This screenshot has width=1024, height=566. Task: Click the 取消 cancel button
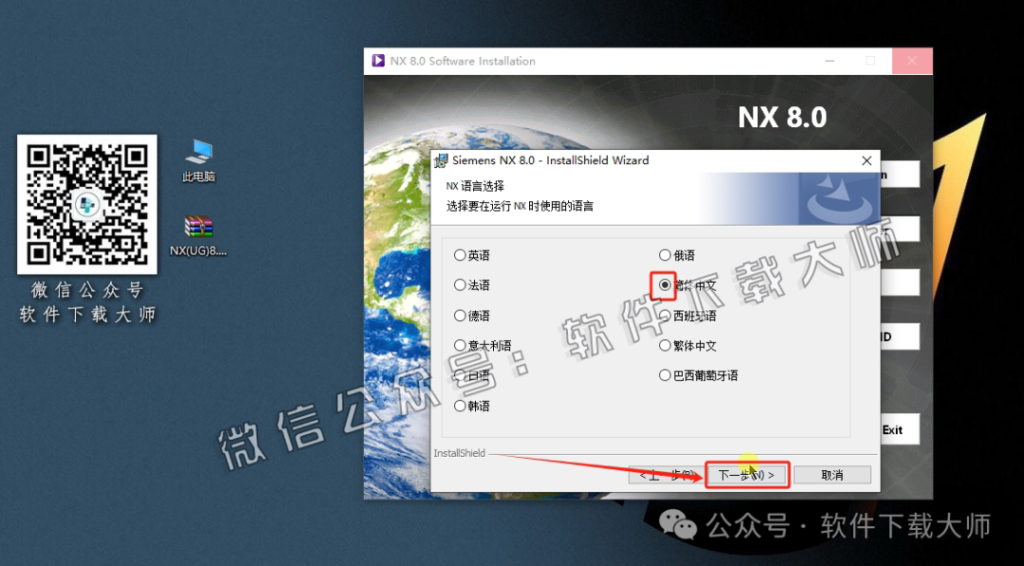click(832, 475)
